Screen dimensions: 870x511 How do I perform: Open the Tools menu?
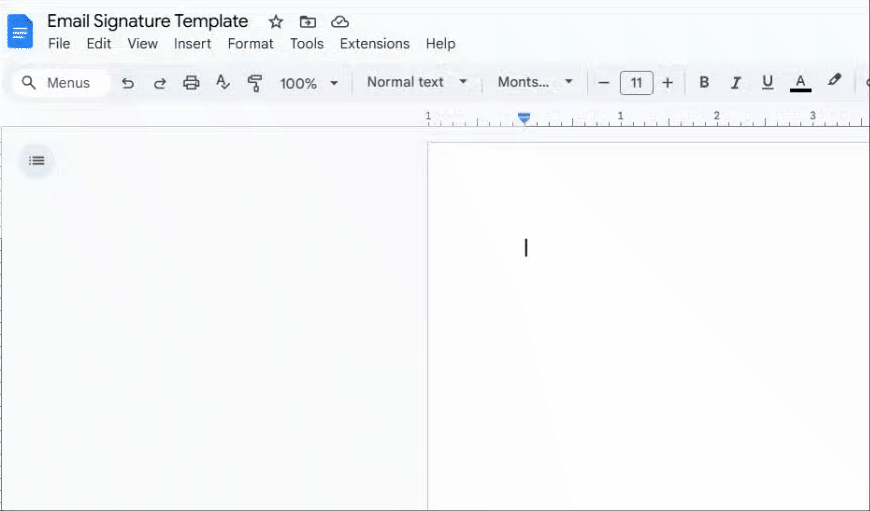pyautogui.click(x=307, y=44)
